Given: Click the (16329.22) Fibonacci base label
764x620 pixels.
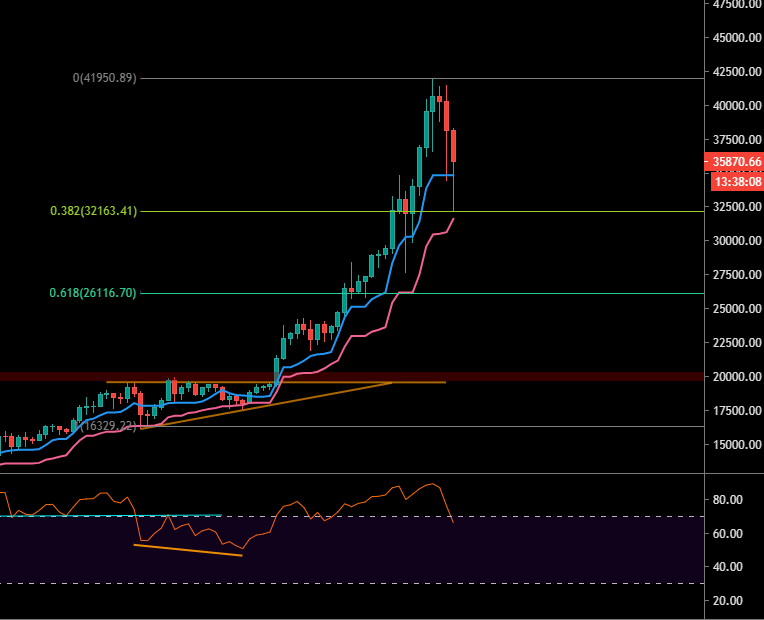Looking at the screenshot, I should pos(108,426).
